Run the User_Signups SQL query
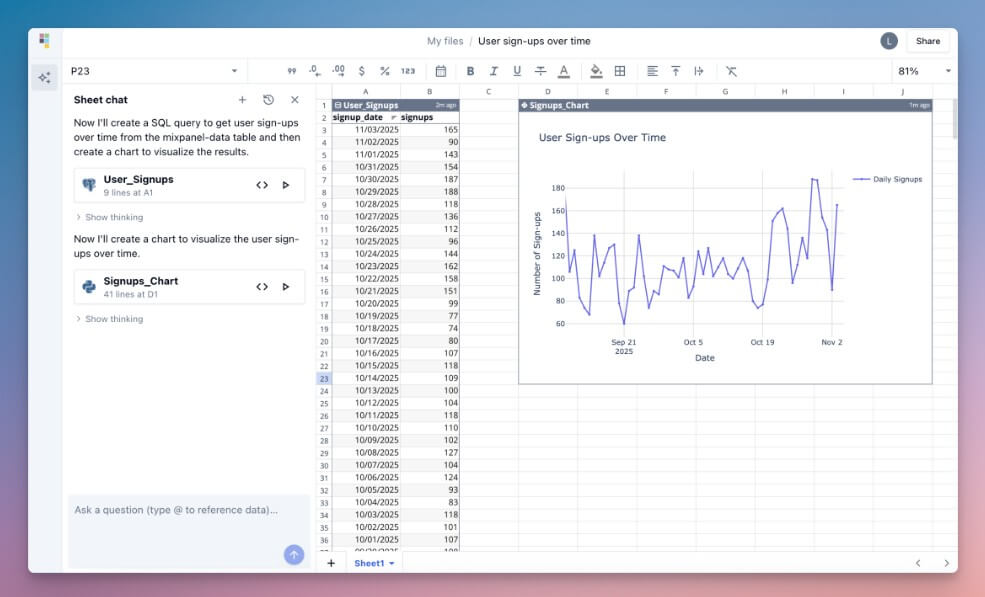This screenshot has width=985, height=597. click(285, 185)
